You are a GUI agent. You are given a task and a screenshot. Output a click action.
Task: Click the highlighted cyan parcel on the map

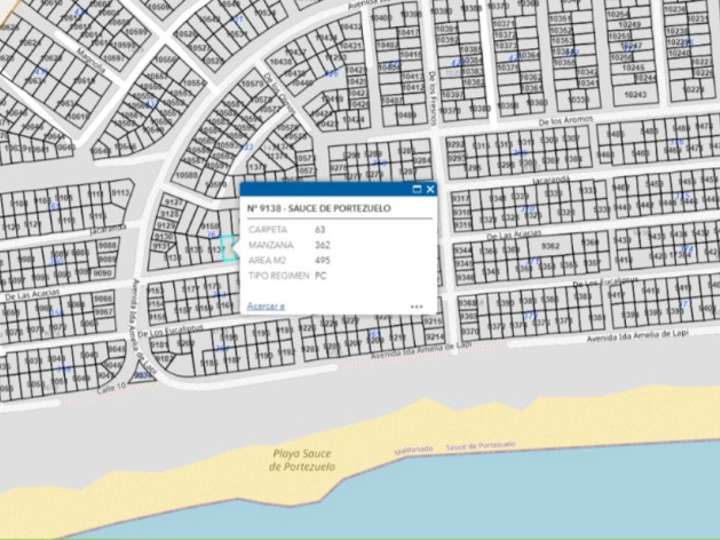click(230, 248)
